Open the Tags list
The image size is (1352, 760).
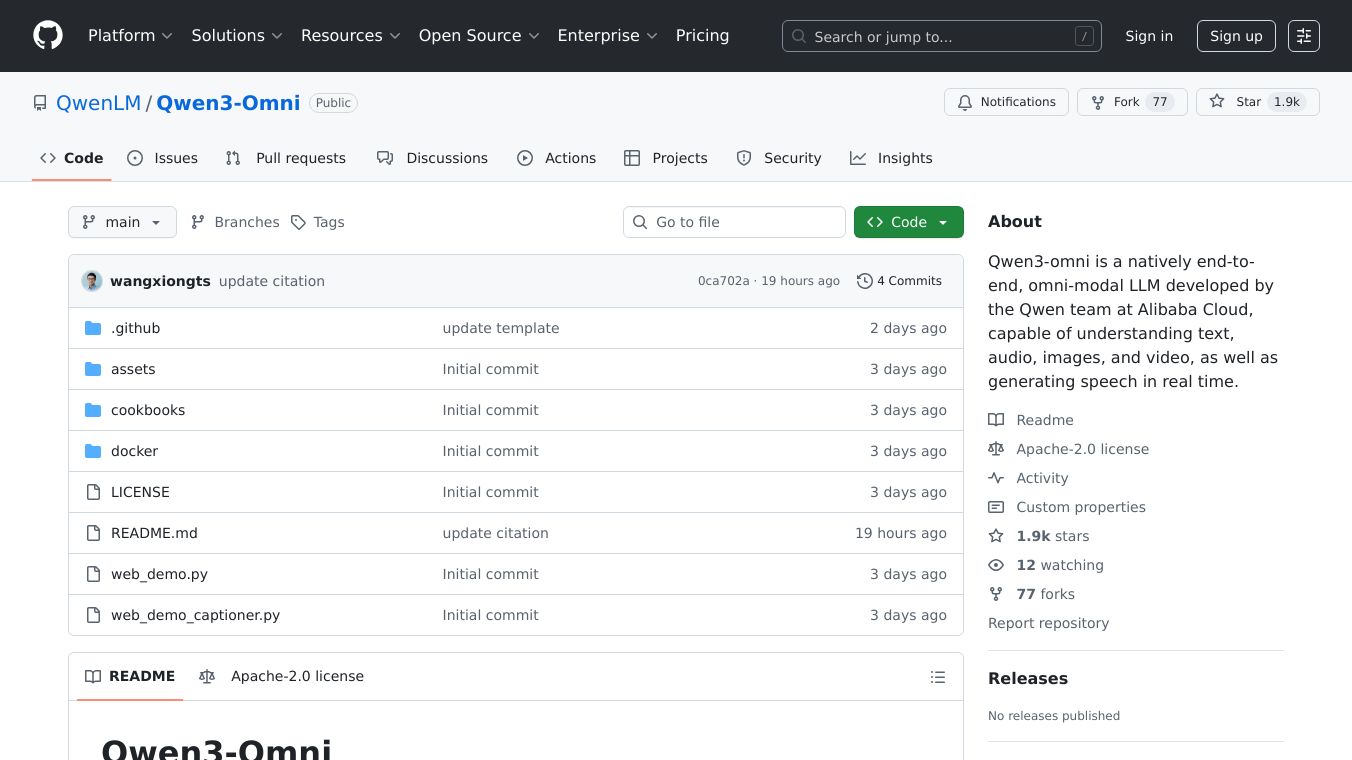coord(317,222)
